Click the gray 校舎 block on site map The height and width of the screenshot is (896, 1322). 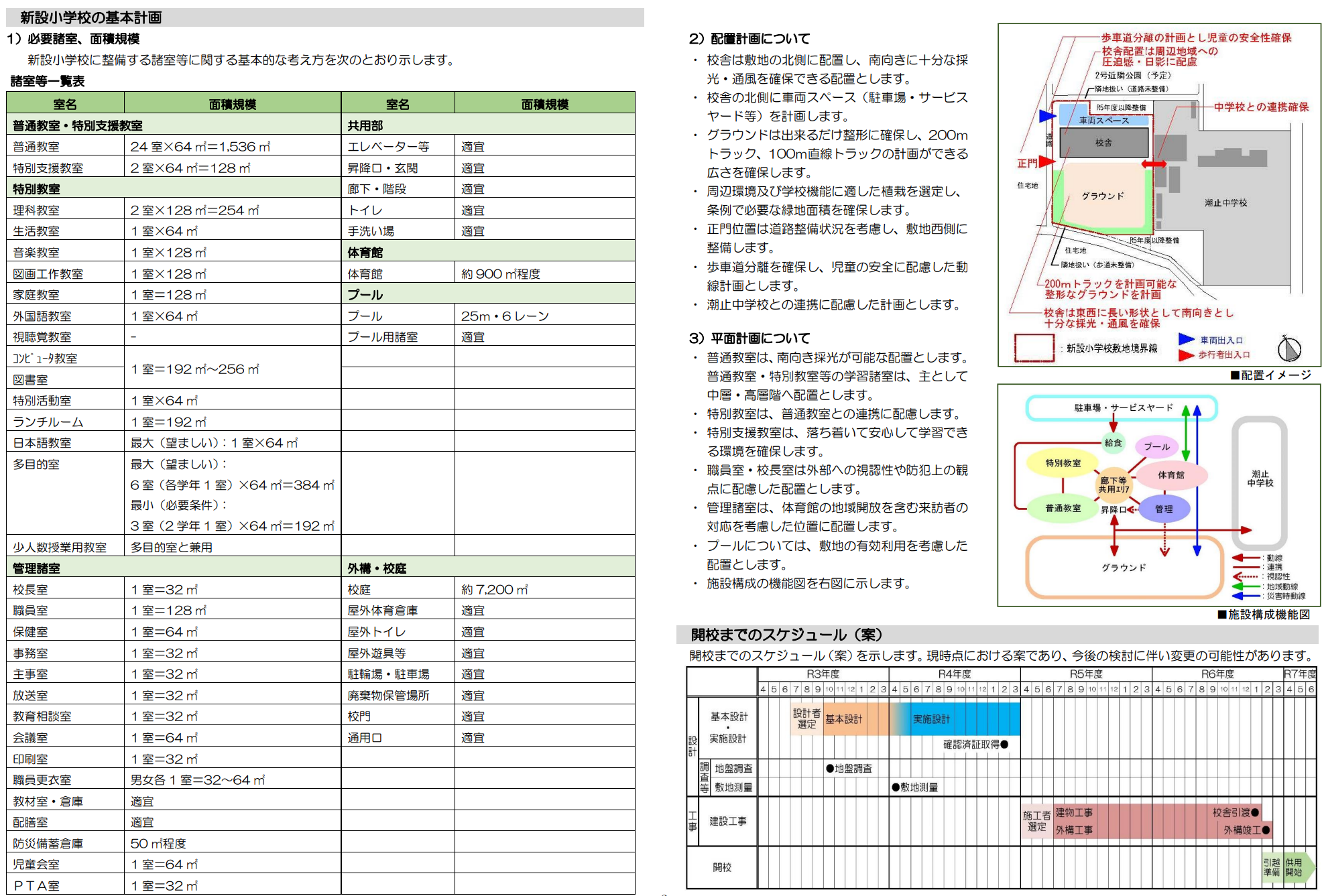pyautogui.click(x=1103, y=143)
